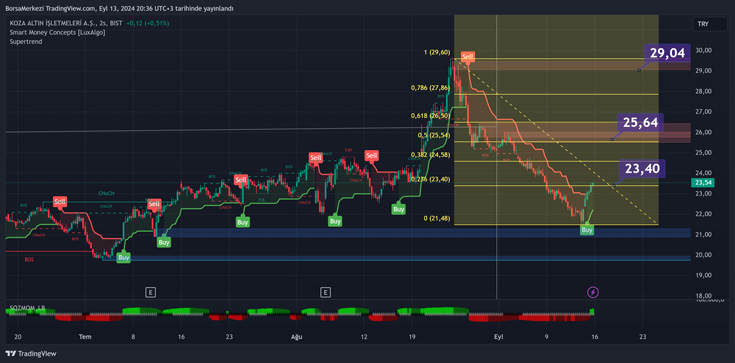
Task: Click the date 9 on the time axis
Action: pos(547,337)
